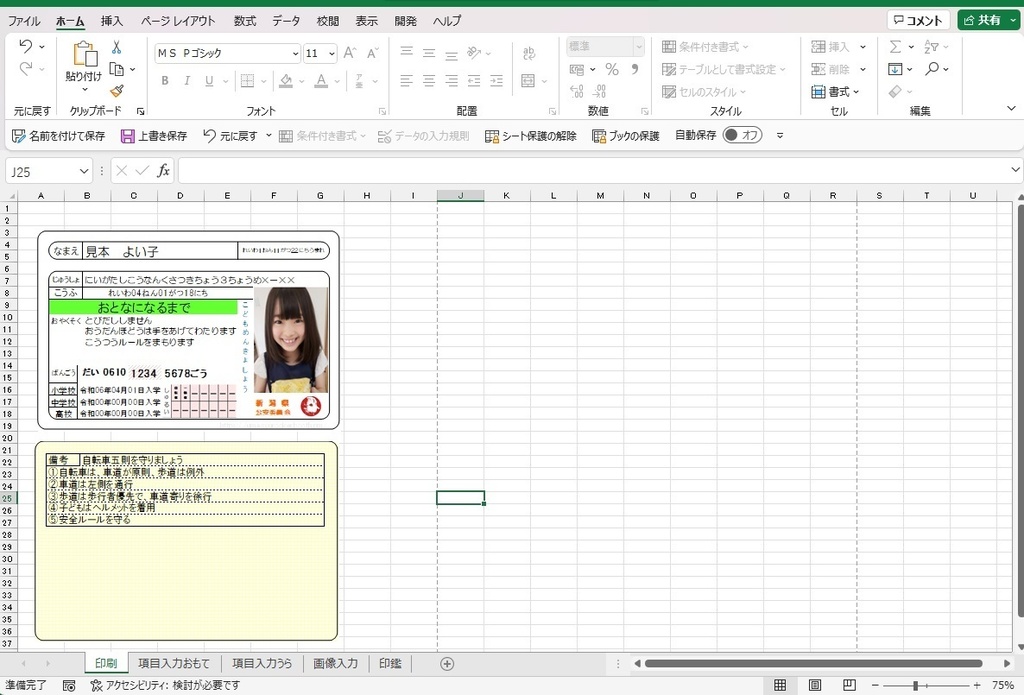Image resolution: width=1024 pixels, height=695 pixels.
Task: Click 上書き保存 save icon
Action: (128, 136)
